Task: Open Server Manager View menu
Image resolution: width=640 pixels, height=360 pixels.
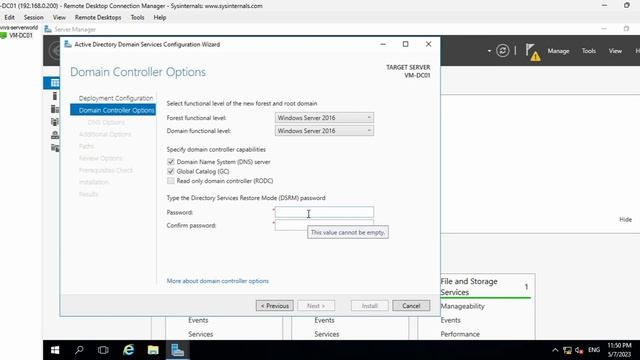Action: click(615, 51)
